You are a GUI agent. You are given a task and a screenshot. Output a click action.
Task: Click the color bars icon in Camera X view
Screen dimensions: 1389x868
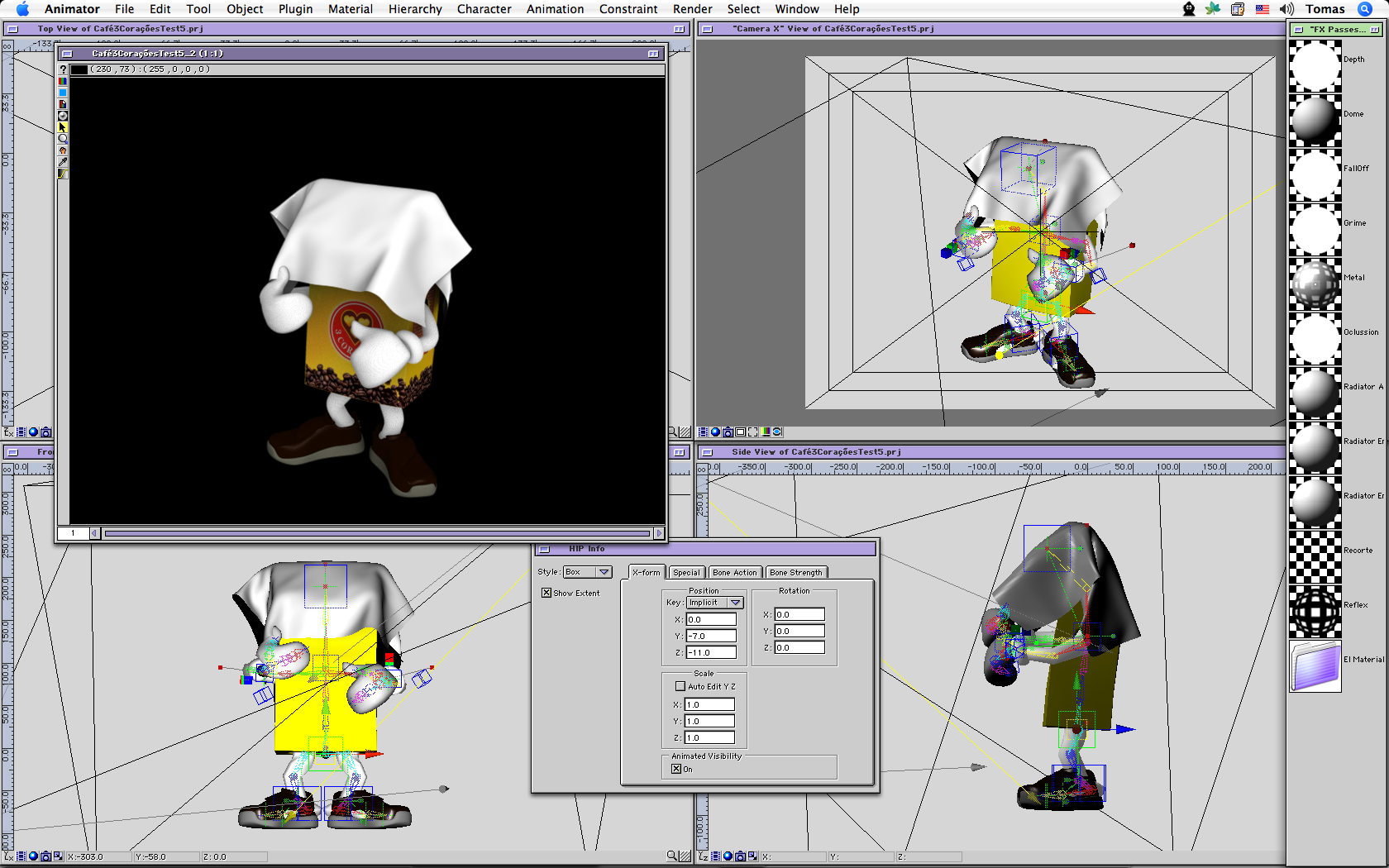click(x=766, y=432)
